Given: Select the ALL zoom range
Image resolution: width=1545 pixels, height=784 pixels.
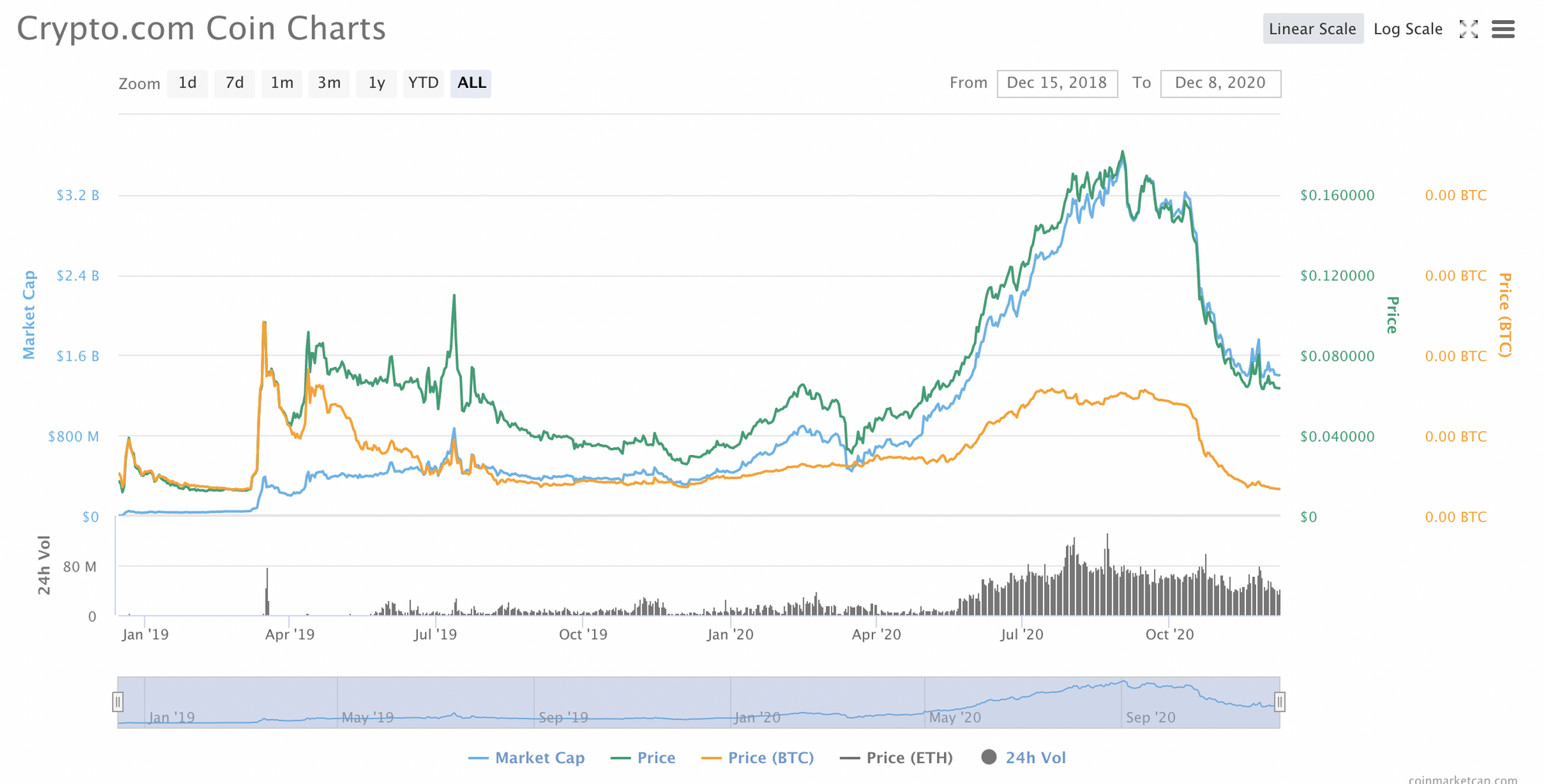Looking at the screenshot, I should pyautogui.click(x=471, y=83).
